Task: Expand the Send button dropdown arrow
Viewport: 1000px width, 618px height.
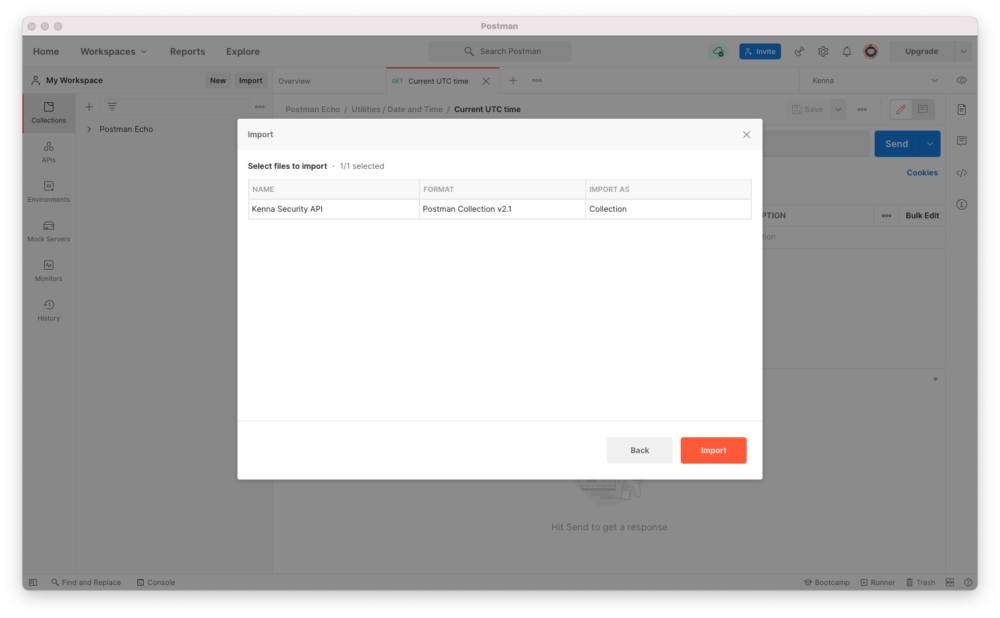Action: click(x=930, y=144)
